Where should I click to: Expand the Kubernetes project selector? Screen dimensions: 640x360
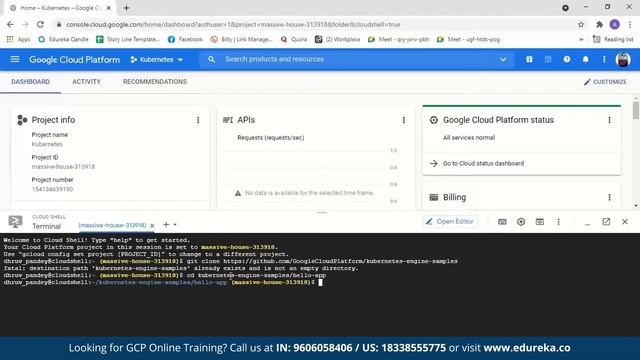(x=156, y=60)
